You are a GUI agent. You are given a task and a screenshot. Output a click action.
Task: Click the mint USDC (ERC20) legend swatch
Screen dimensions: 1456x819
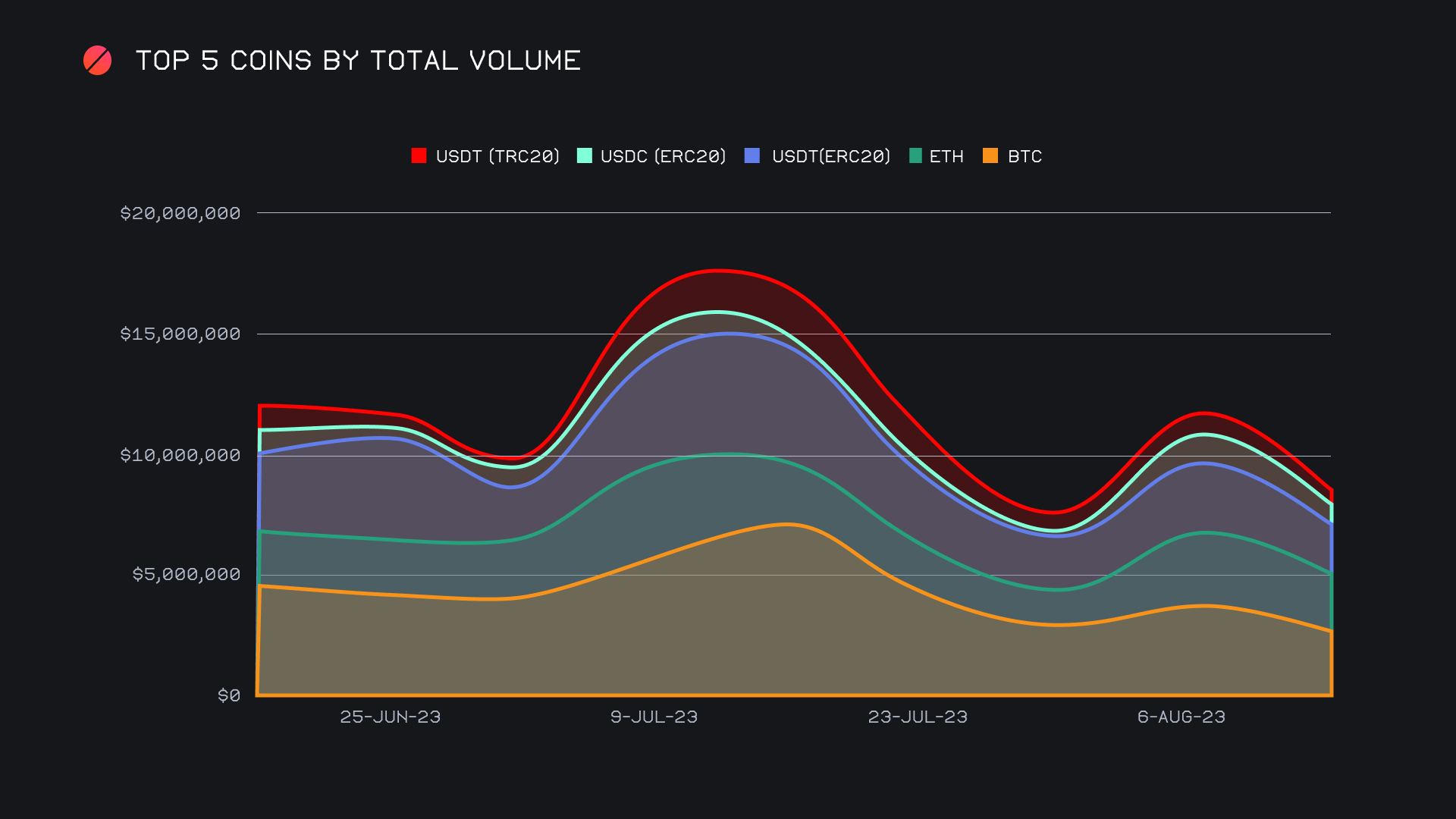click(x=584, y=156)
